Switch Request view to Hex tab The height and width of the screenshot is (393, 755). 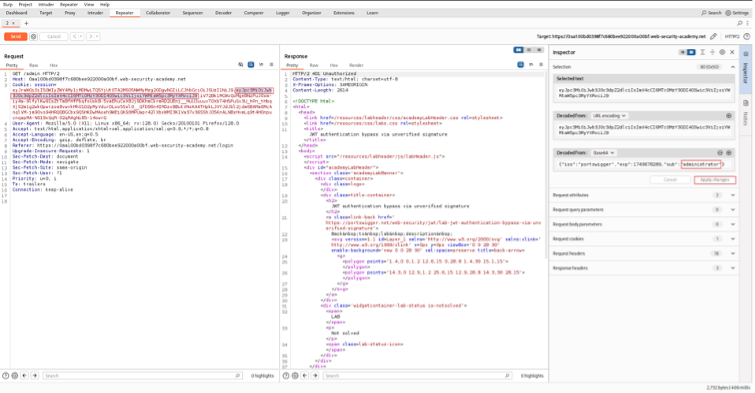click(53, 65)
